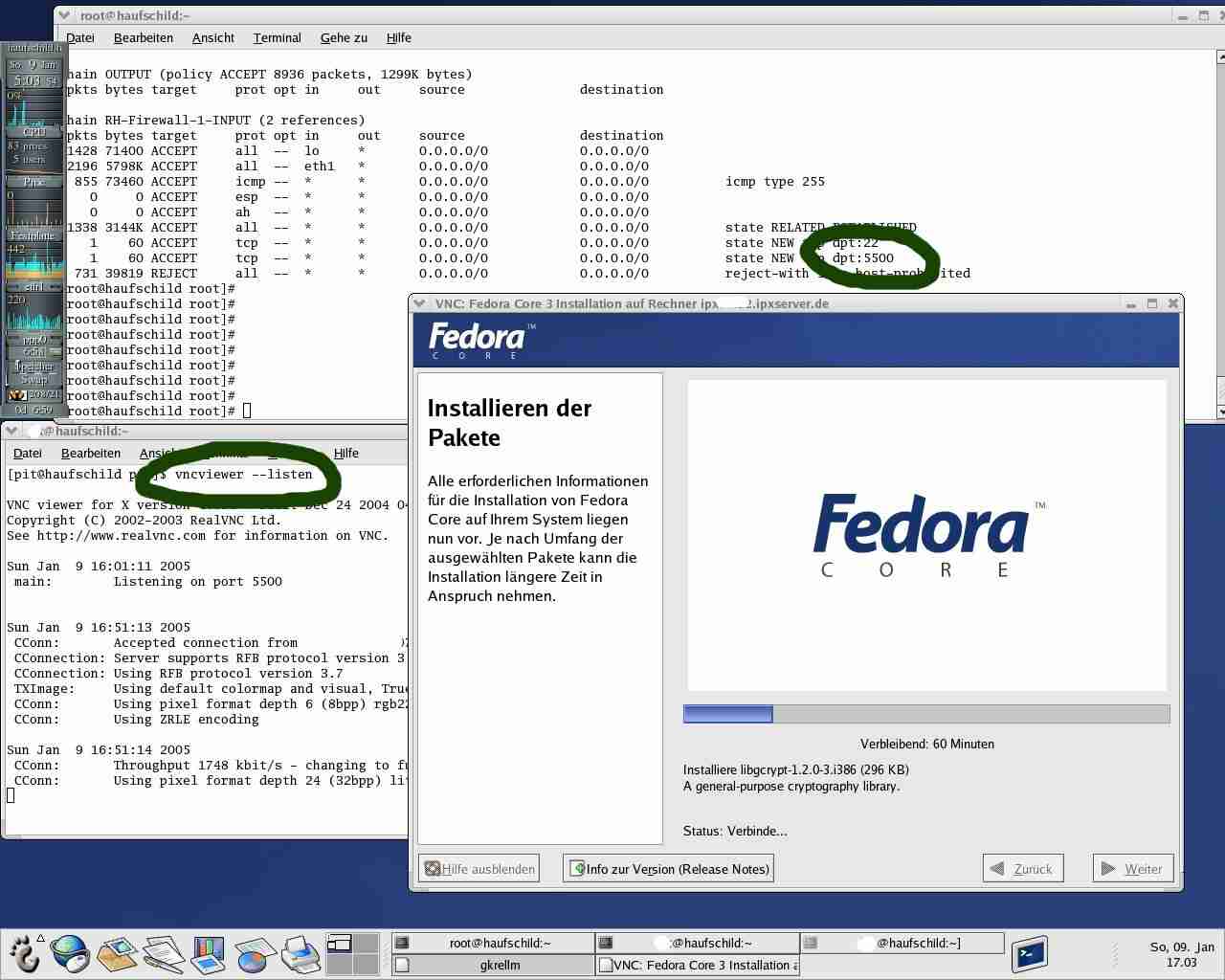The width and height of the screenshot is (1225, 980).
Task: Click the terminal launcher icon near the clock
Action: 1030,953
